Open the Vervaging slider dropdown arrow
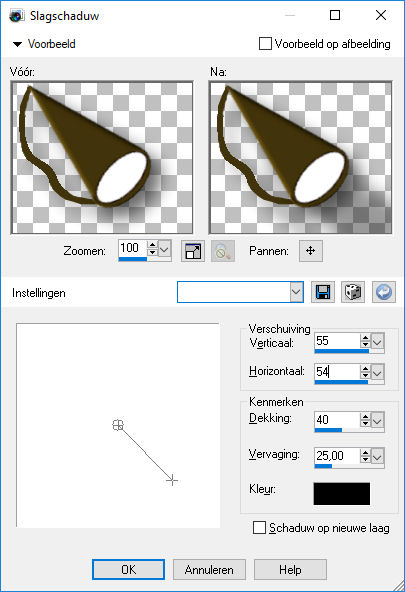Image resolution: width=405 pixels, height=592 pixels. tap(377, 457)
